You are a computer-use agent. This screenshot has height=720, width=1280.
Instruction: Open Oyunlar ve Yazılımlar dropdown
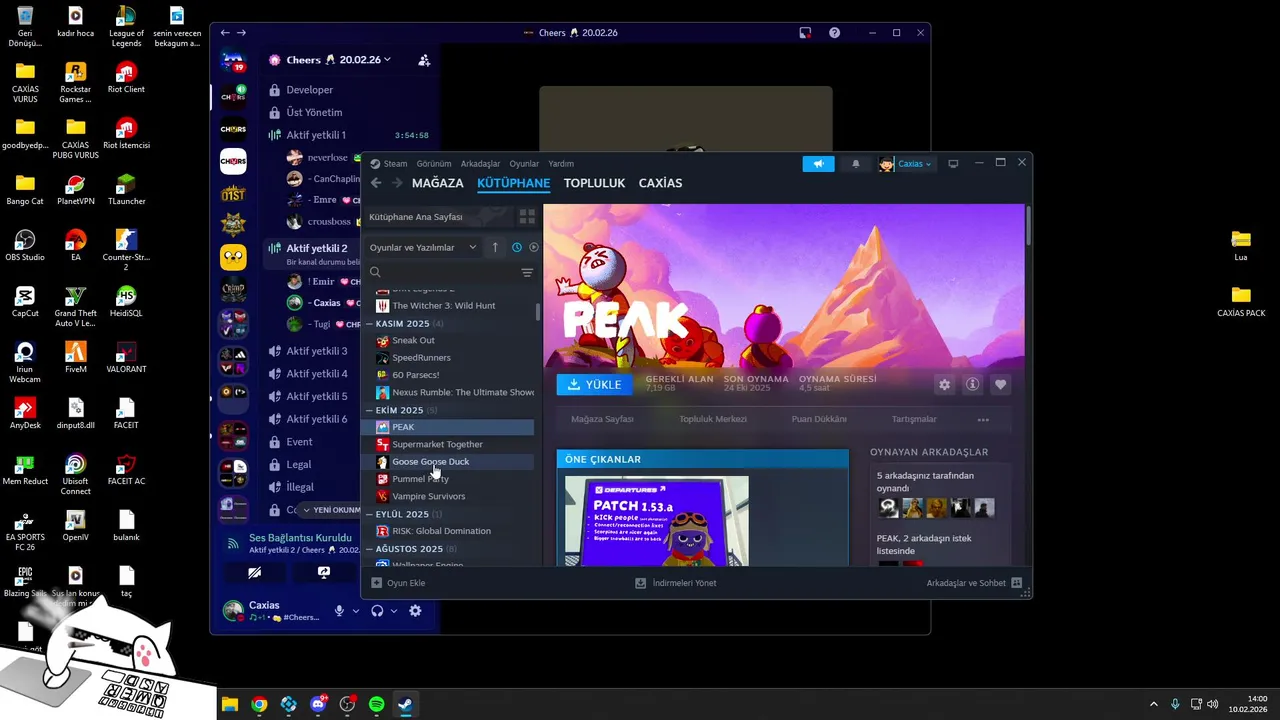pos(423,247)
